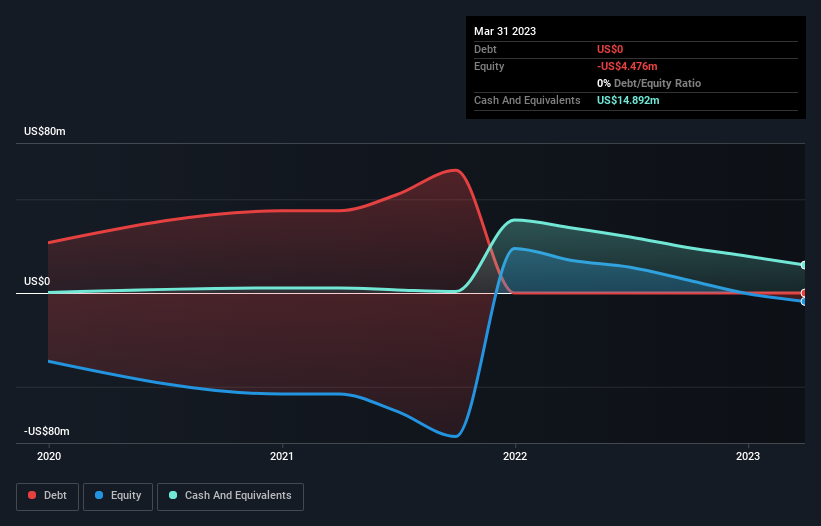The width and height of the screenshot is (821, 526).
Task: Select the teal Cash endpoint marker on chart
Action: 804,265
